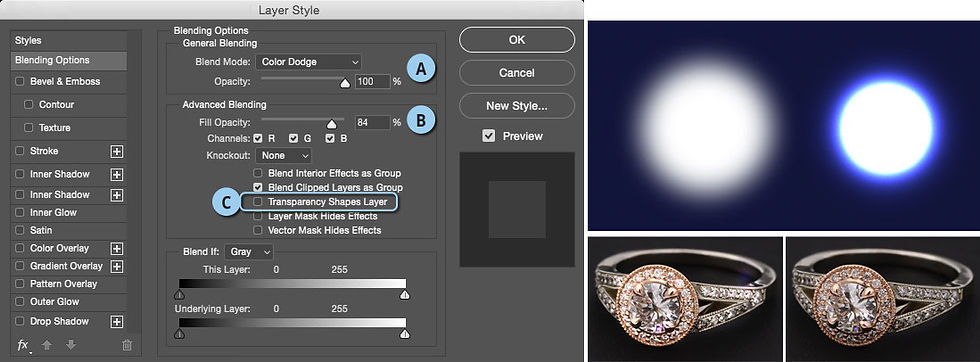Toggle Bevel & Emboss checkbox
The width and height of the screenshot is (980, 362).
[x=19, y=81]
